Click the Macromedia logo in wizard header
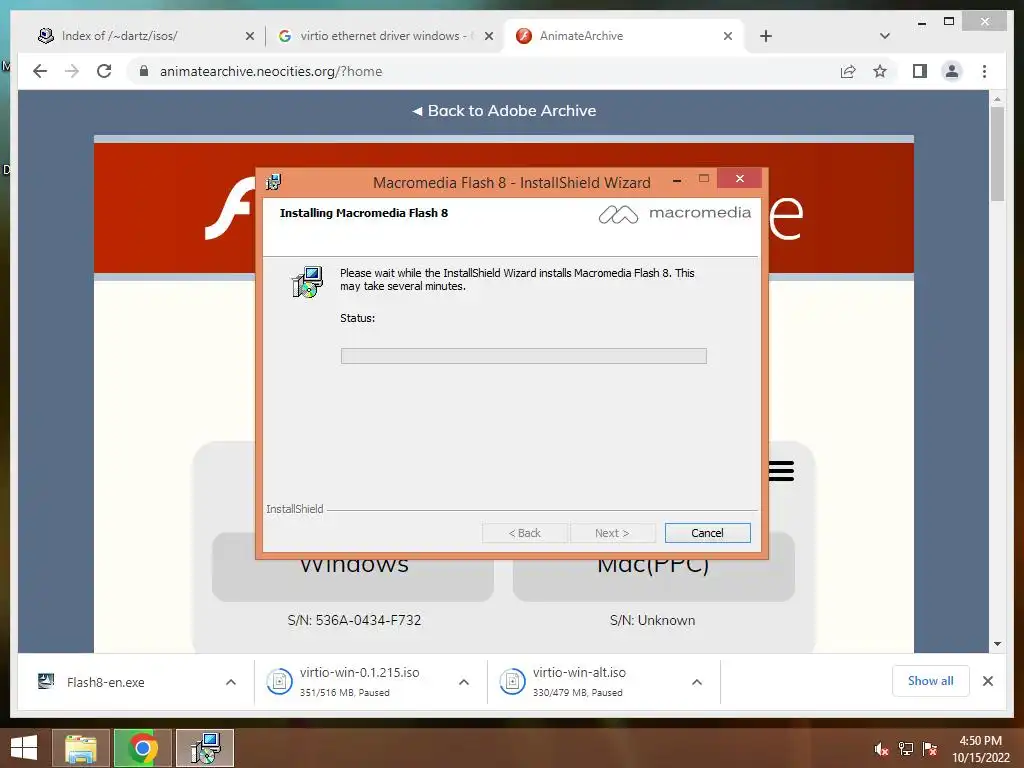 click(x=674, y=214)
